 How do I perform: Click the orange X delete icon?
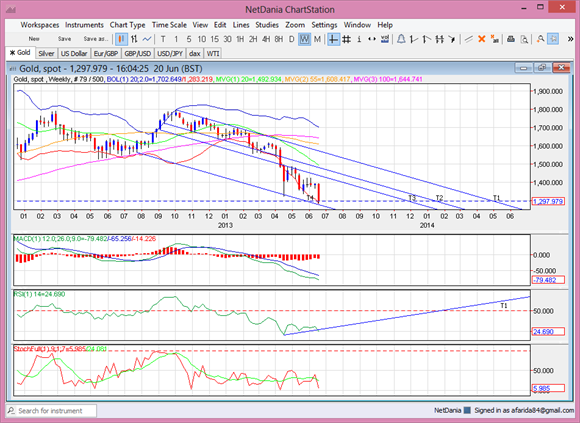pyautogui.click(x=482, y=39)
